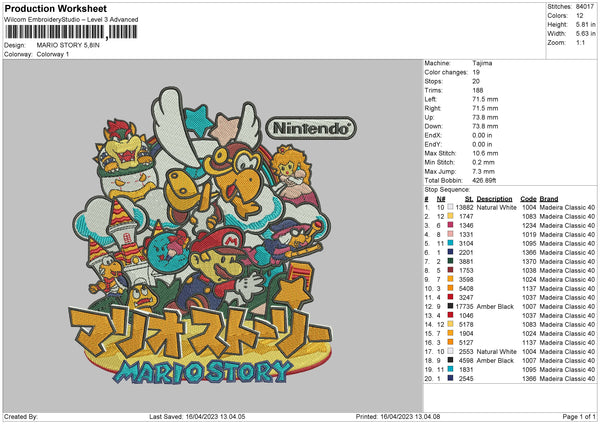
Task: Click 'Last Saved: 16/04/2023 13.04.05' footer text
Action: [x=197, y=416]
